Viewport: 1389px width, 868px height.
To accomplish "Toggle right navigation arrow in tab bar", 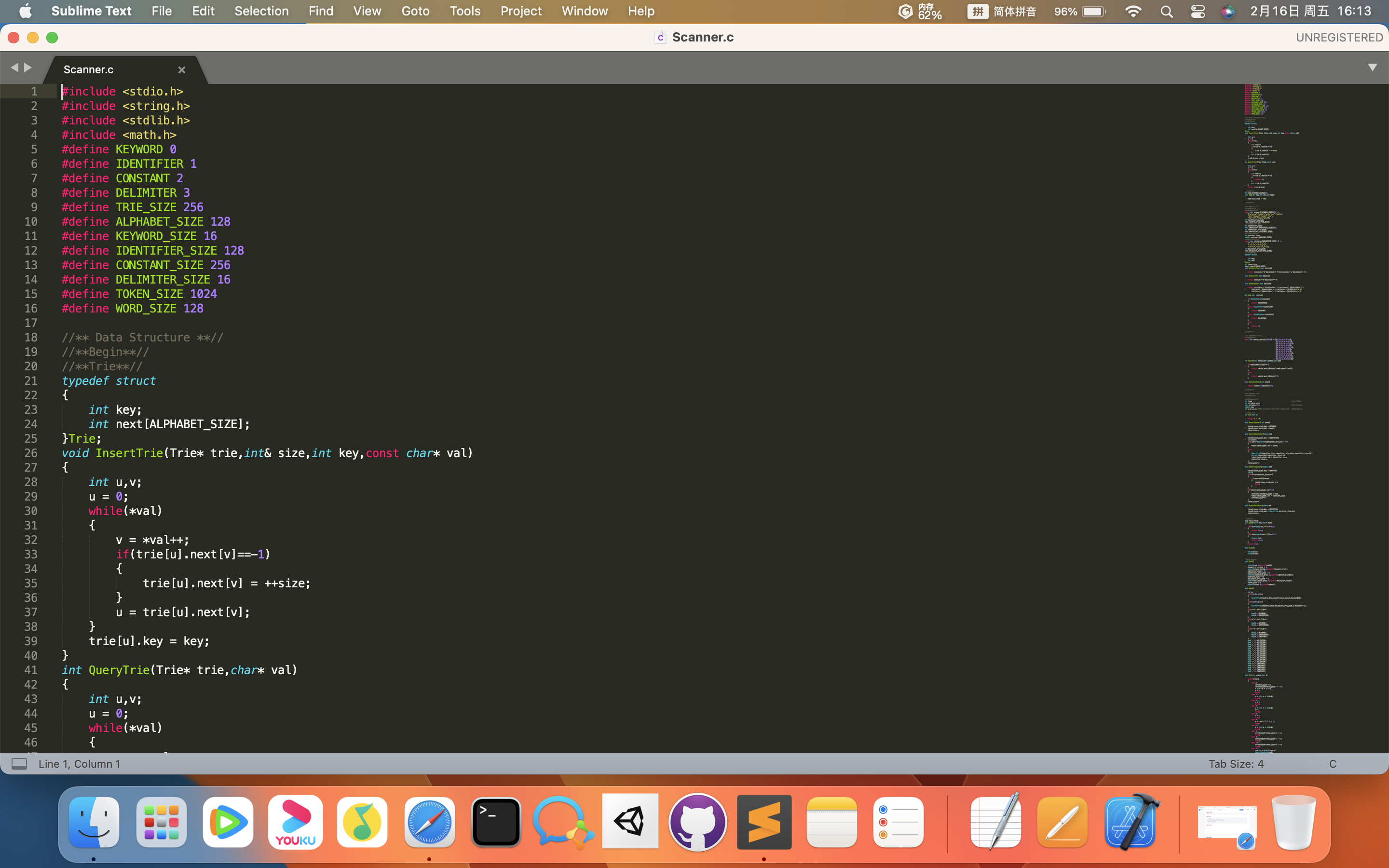I will coord(28,67).
